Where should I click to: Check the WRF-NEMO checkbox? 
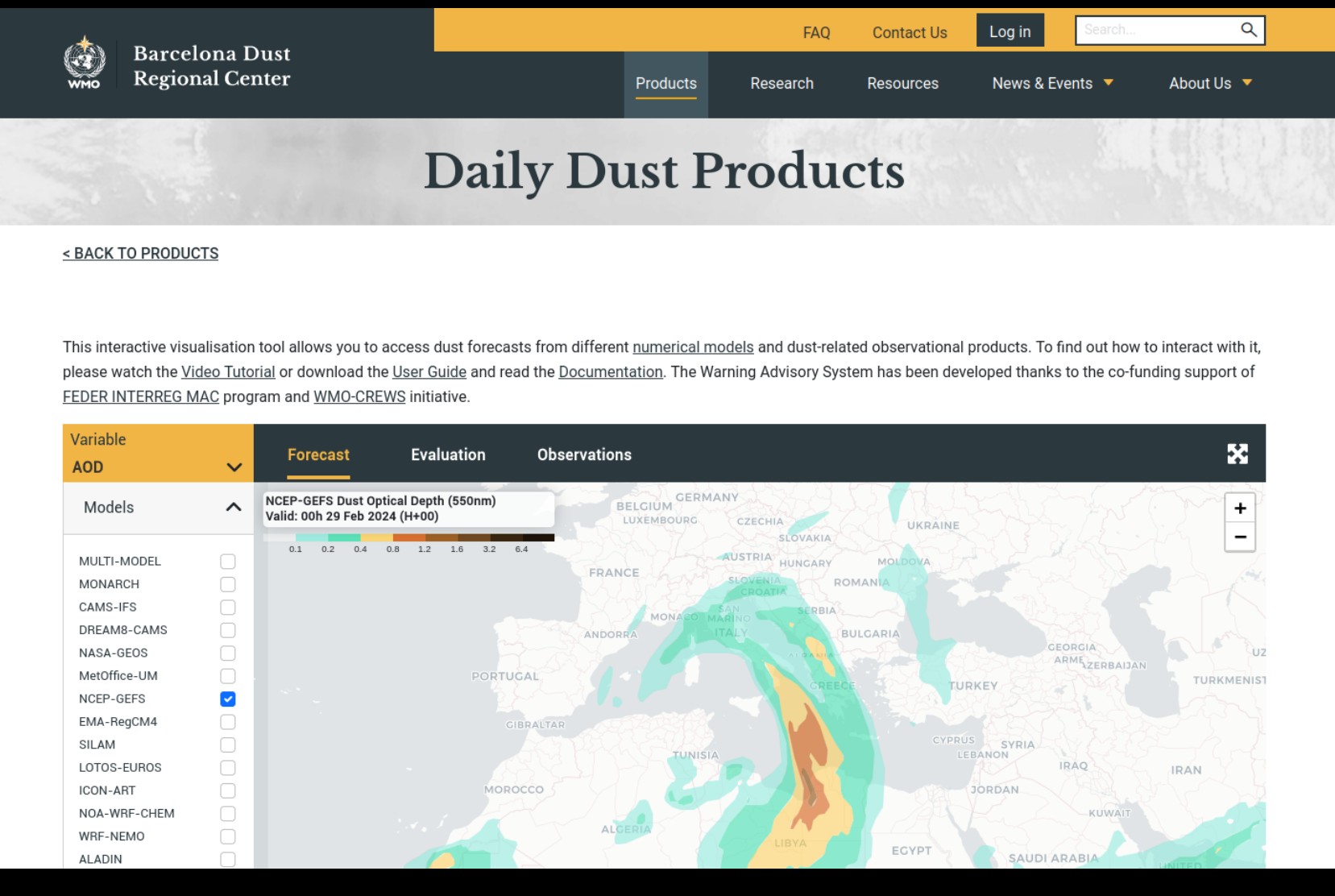click(x=228, y=837)
